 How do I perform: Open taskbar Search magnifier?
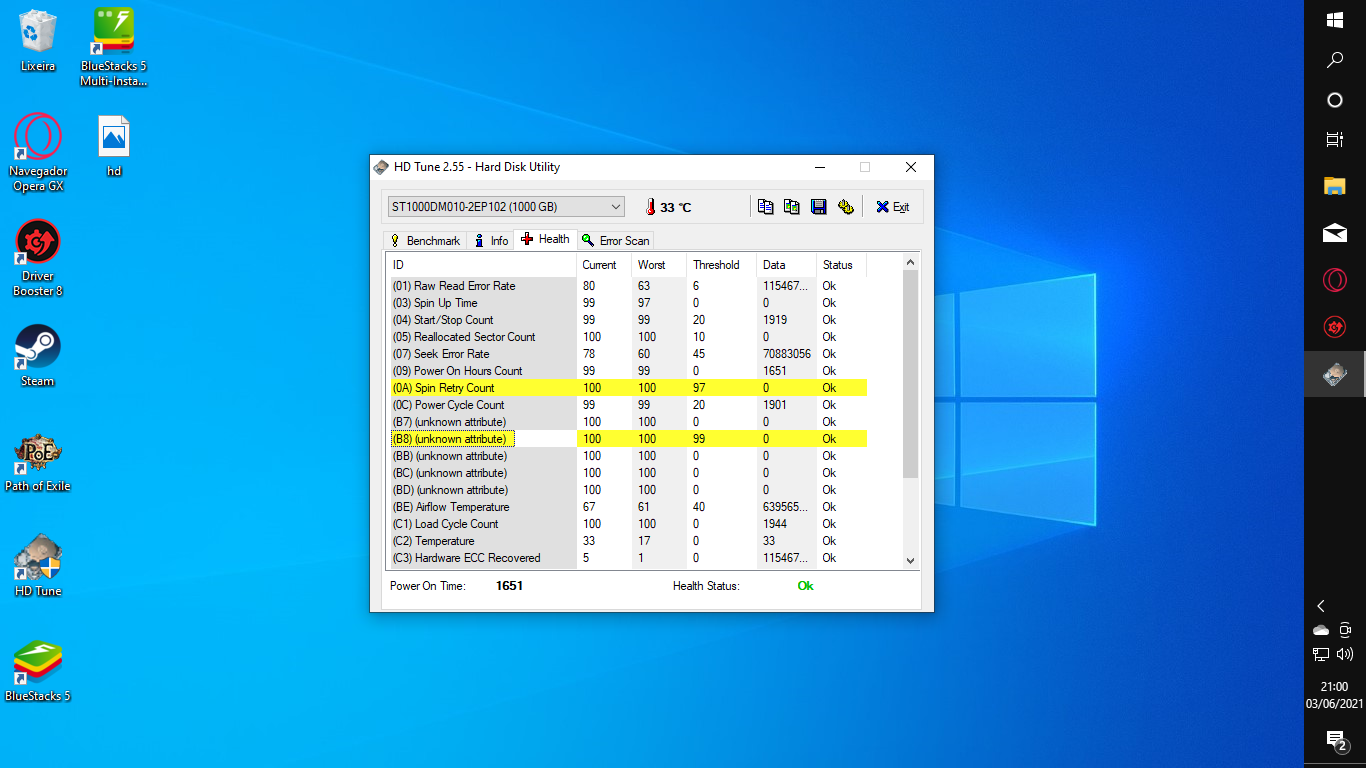coord(1335,60)
